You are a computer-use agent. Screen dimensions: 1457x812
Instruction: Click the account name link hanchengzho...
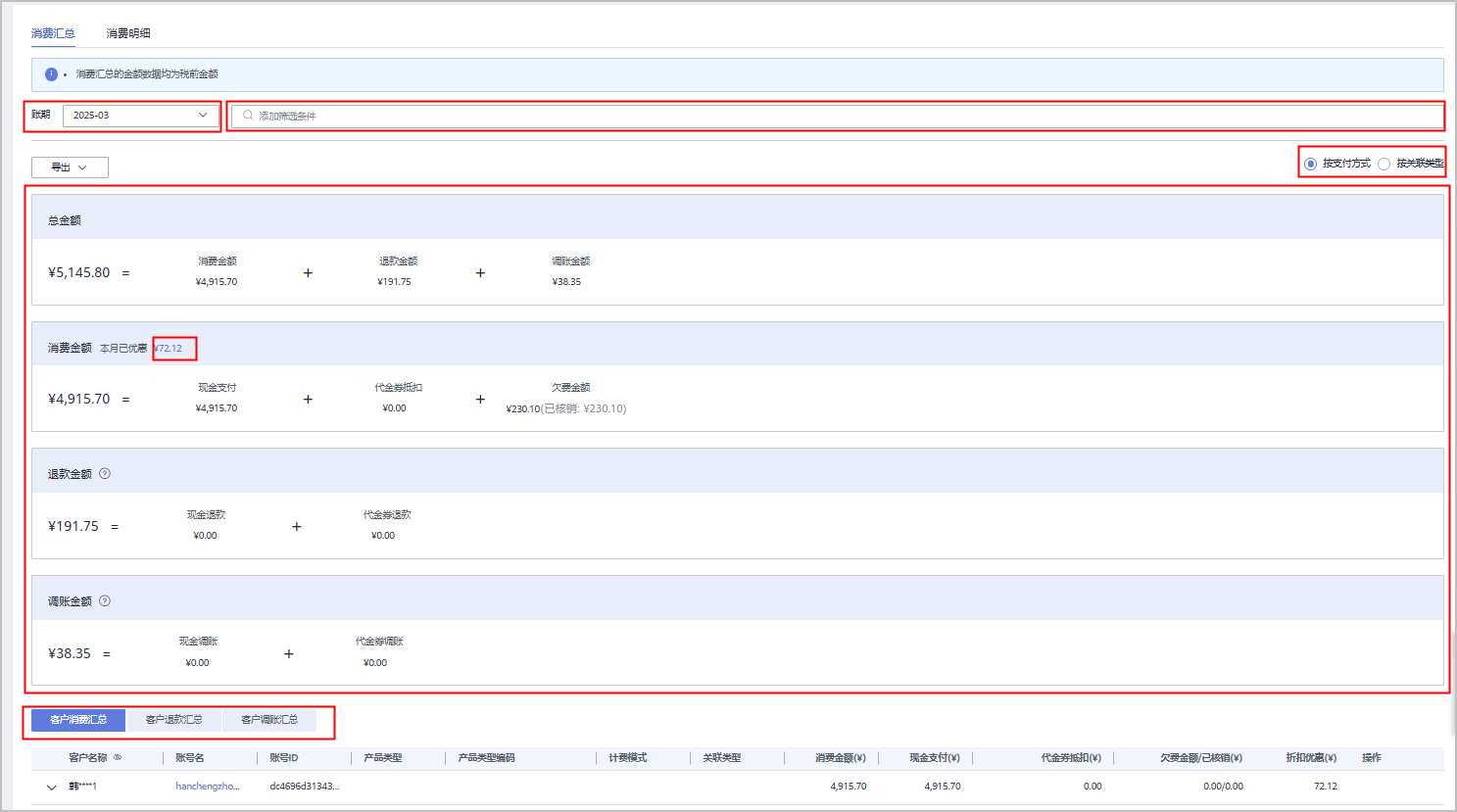[x=208, y=787]
